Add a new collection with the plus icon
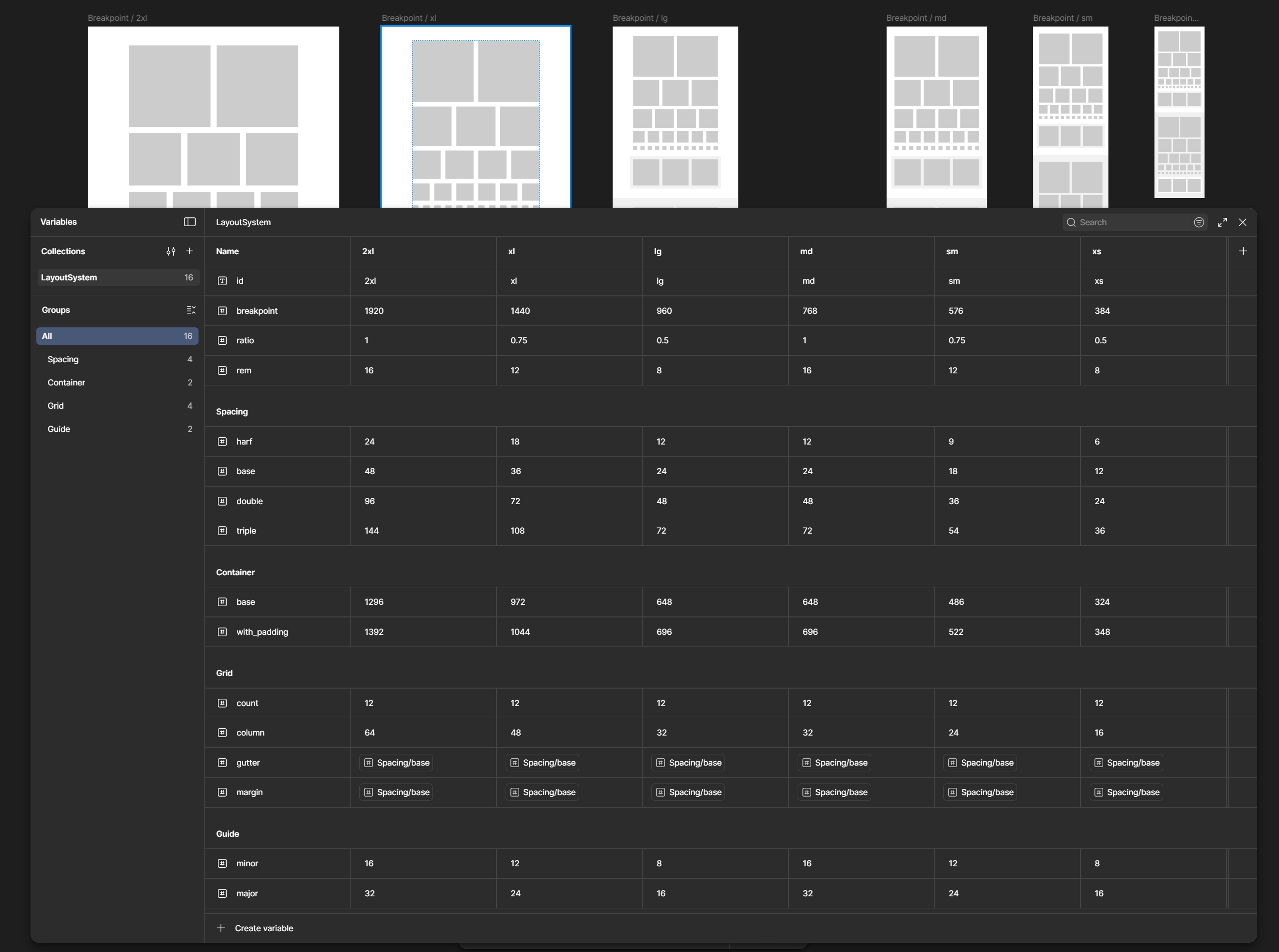The image size is (1279, 952). point(190,251)
